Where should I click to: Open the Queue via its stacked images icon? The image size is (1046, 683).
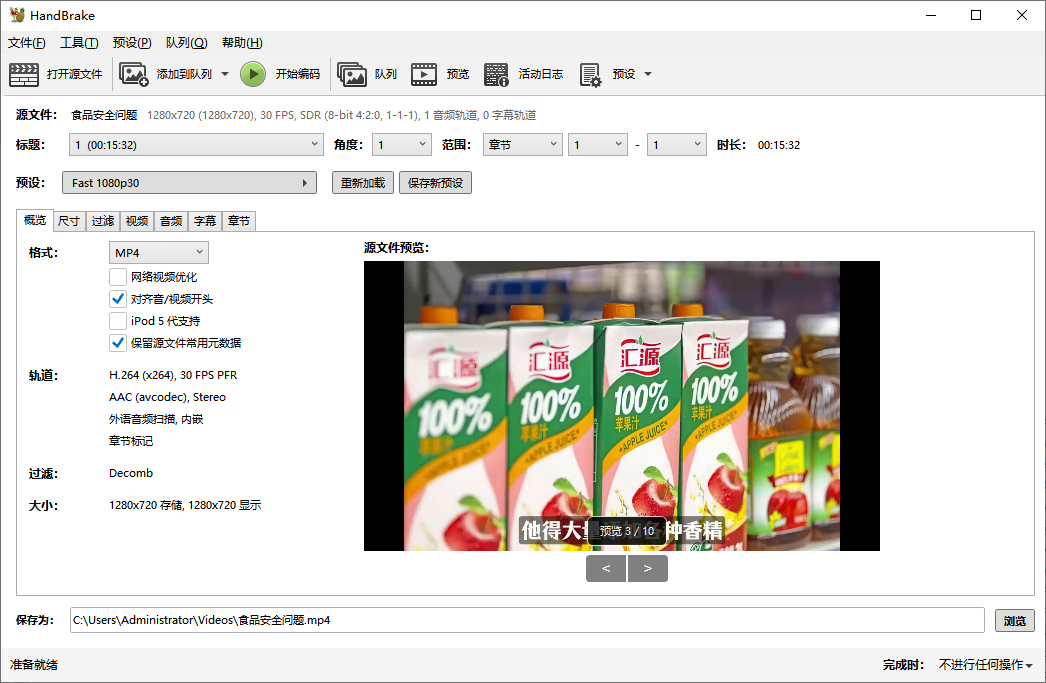click(352, 74)
